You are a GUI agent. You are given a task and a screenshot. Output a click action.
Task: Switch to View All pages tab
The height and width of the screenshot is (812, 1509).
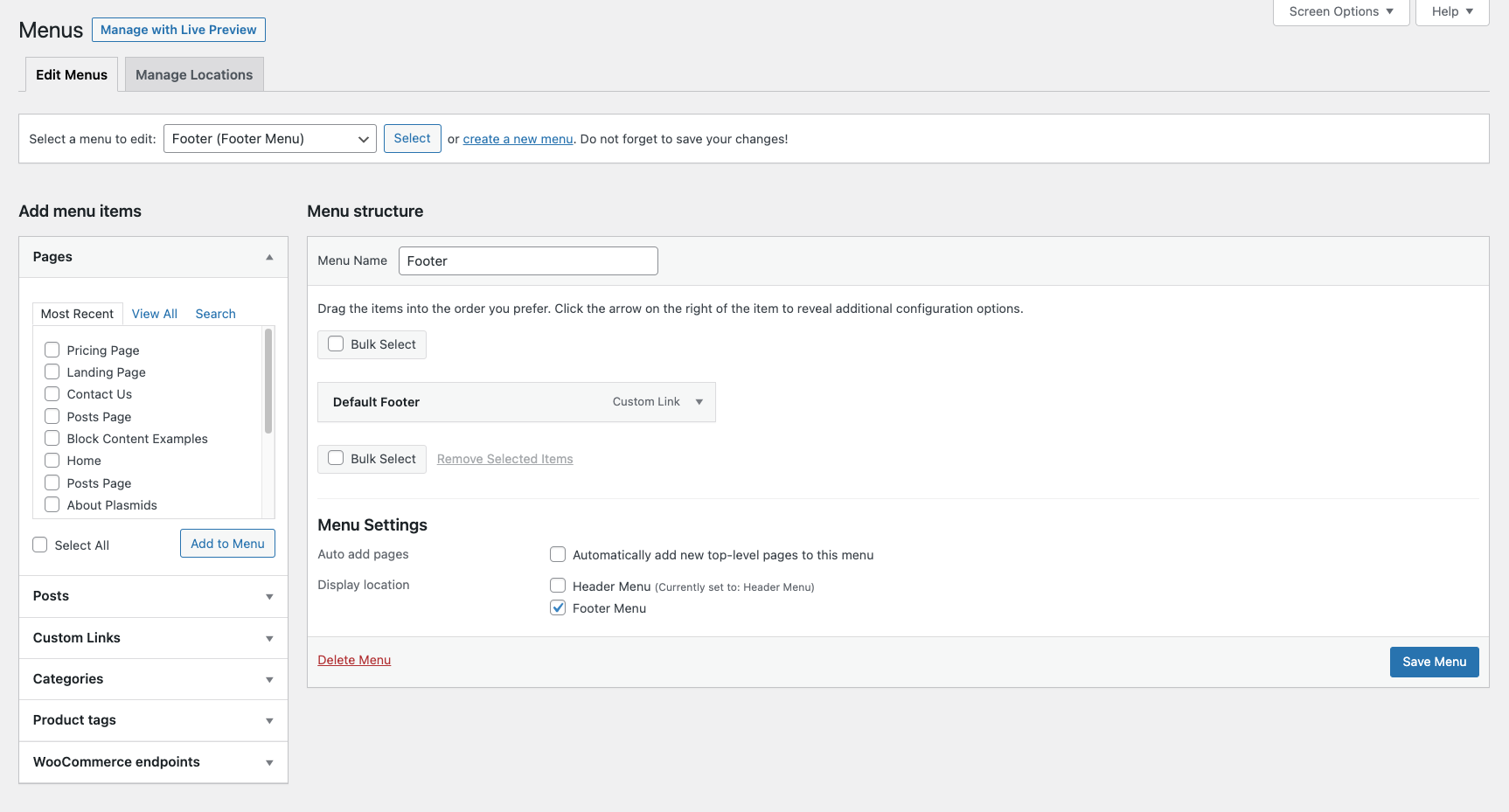coord(155,314)
